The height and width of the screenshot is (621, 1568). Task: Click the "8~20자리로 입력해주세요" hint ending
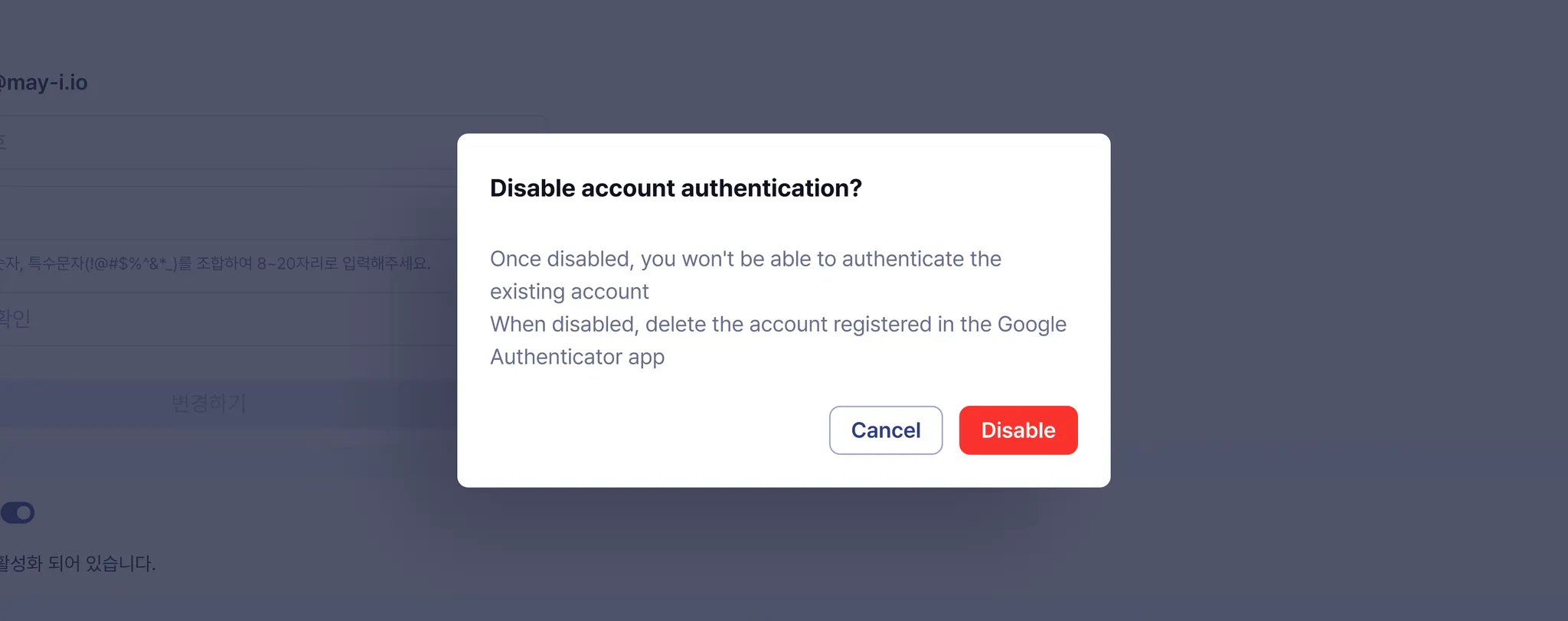[x=344, y=264]
